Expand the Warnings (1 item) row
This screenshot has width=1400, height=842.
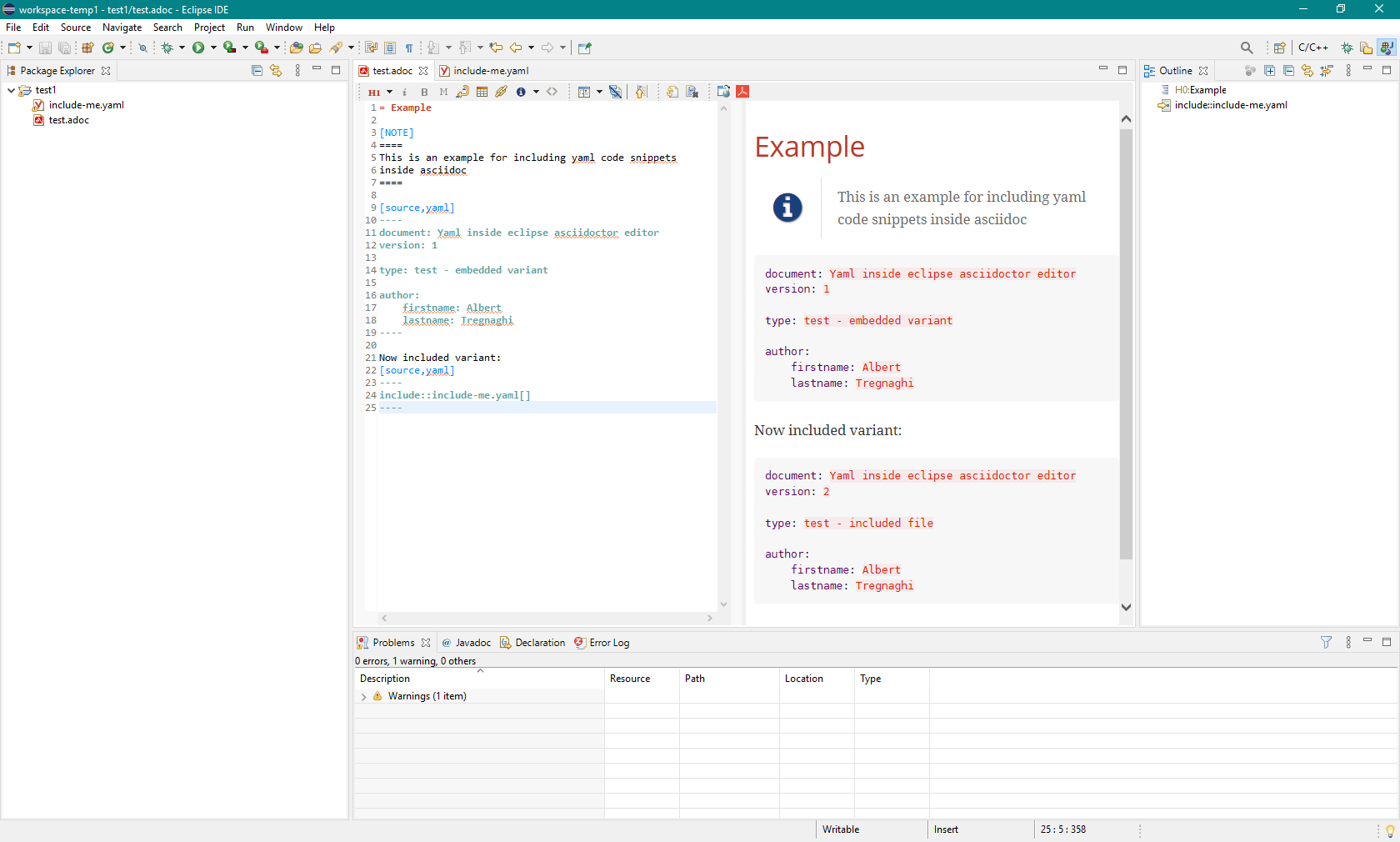pyautogui.click(x=363, y=697)
